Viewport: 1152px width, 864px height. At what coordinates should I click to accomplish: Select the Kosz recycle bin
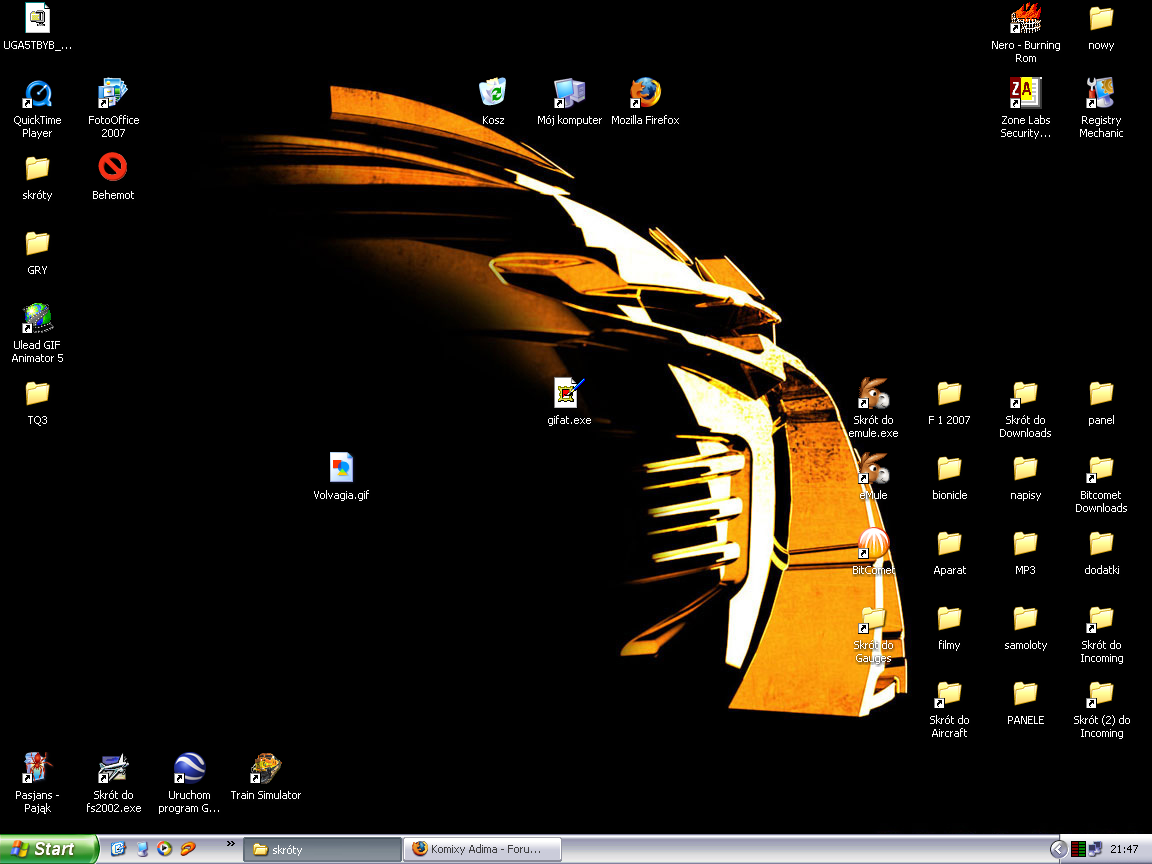pyautogui.click(x=493, y=94)
